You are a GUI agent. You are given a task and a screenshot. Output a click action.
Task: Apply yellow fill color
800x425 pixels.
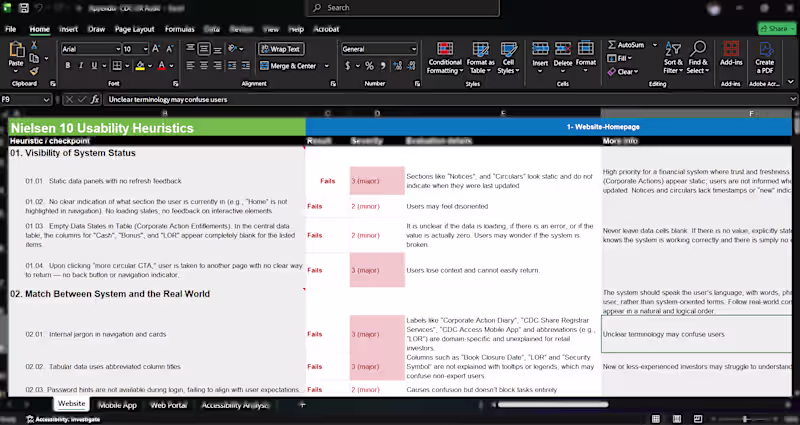click(x=140, y=66)
